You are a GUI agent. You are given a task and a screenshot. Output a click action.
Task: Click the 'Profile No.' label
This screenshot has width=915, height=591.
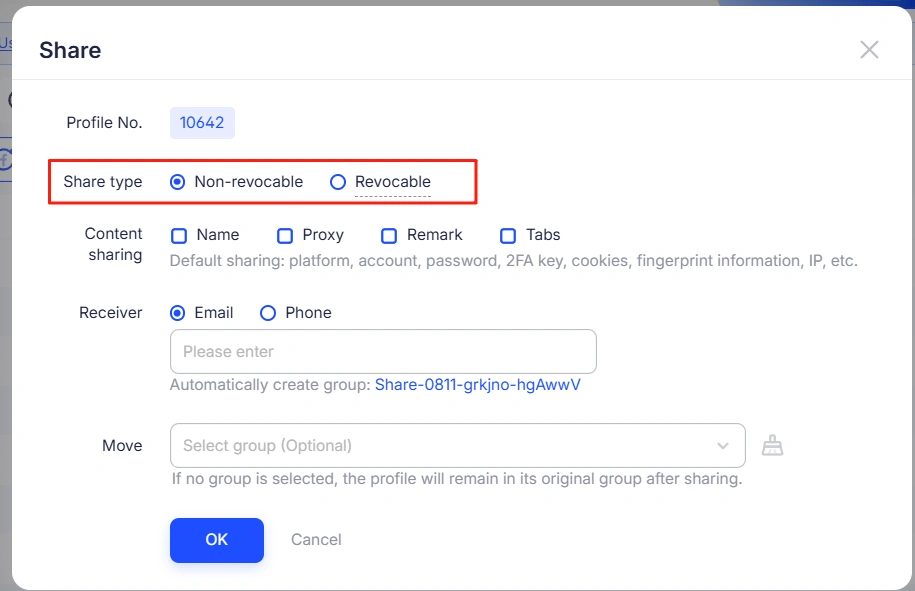coord(104,123)
